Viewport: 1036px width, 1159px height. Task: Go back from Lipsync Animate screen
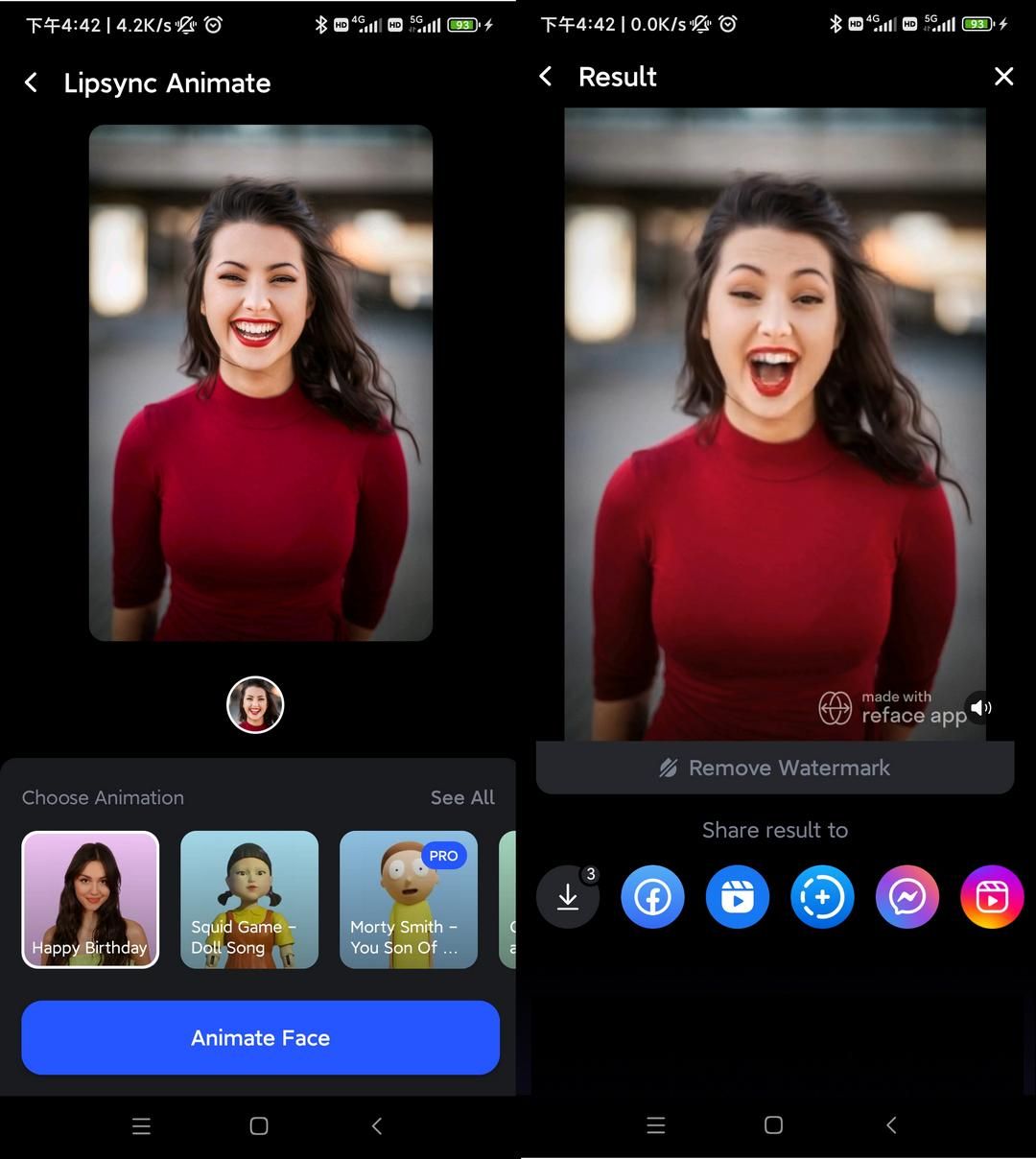click(x=31, y=83)
